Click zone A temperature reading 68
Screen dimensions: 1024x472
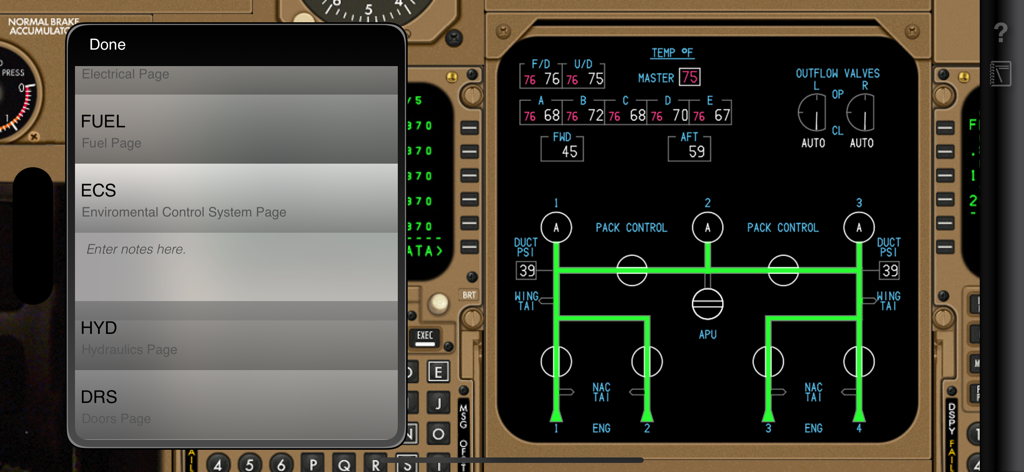552,116
